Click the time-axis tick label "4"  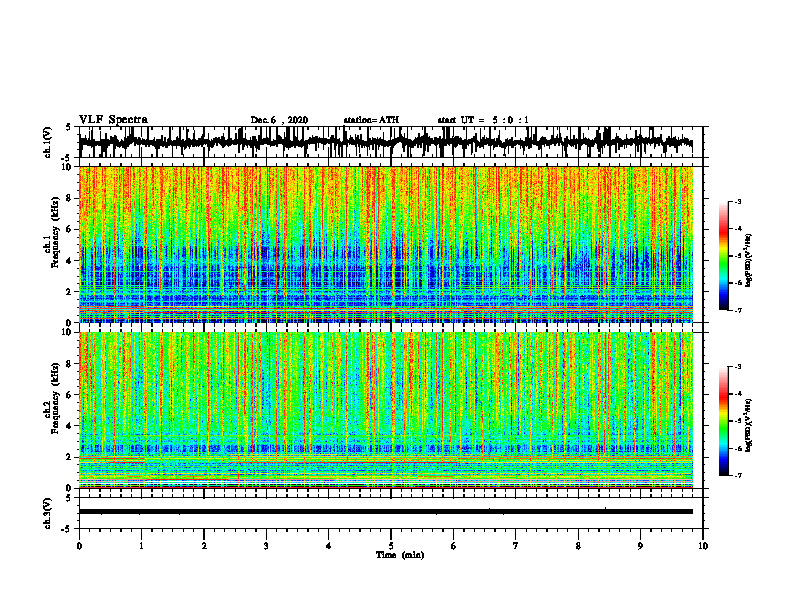click(x=329, y=546)
